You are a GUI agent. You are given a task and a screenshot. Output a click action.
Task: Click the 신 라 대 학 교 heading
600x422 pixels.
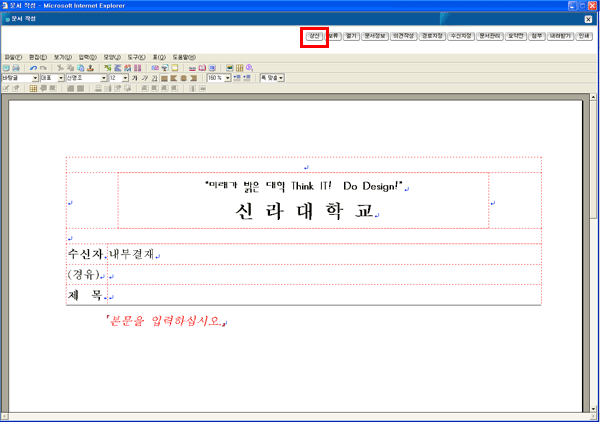[304, 211]
